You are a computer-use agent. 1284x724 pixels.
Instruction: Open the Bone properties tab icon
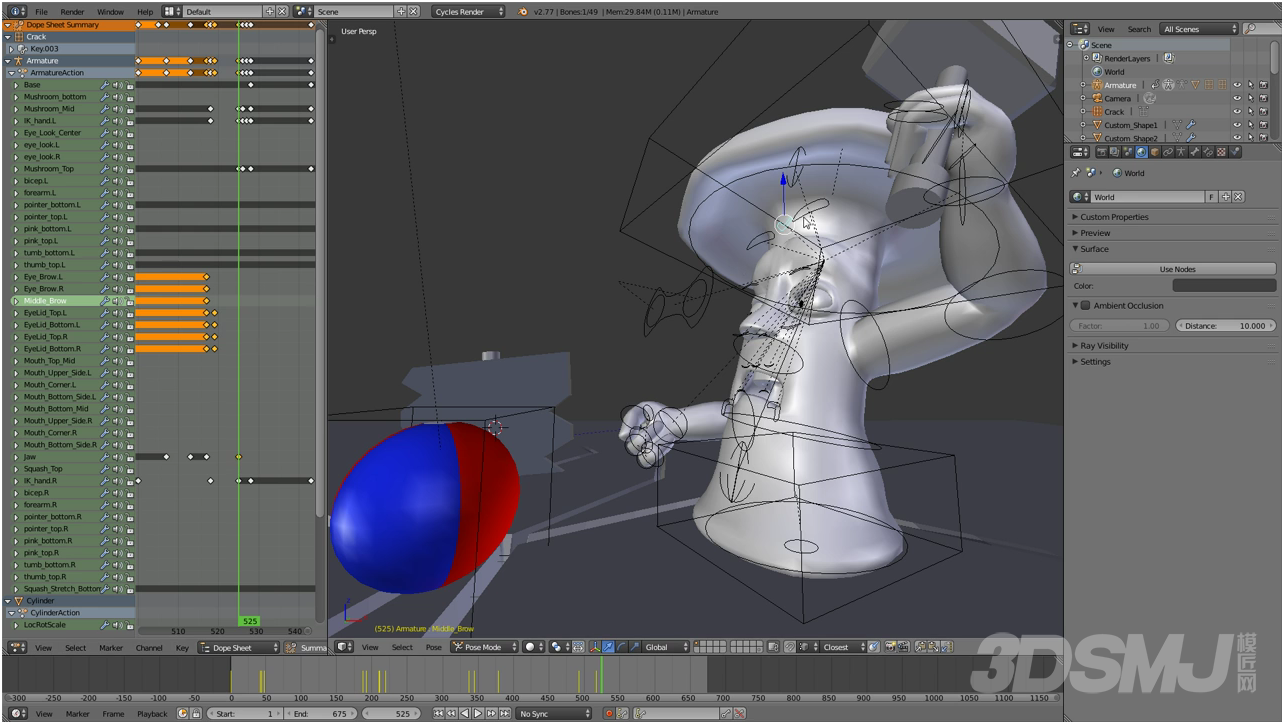[1195, 152]
